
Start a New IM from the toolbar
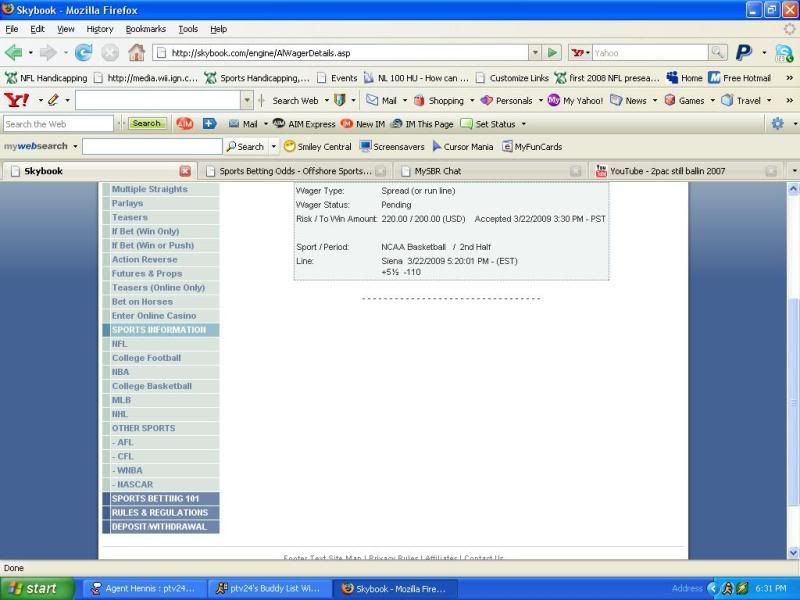363,123
